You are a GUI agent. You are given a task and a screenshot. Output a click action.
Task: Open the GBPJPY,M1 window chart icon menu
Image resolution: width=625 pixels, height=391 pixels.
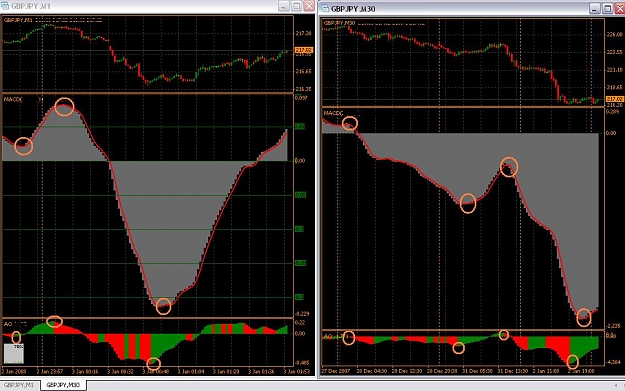[4, 6]
